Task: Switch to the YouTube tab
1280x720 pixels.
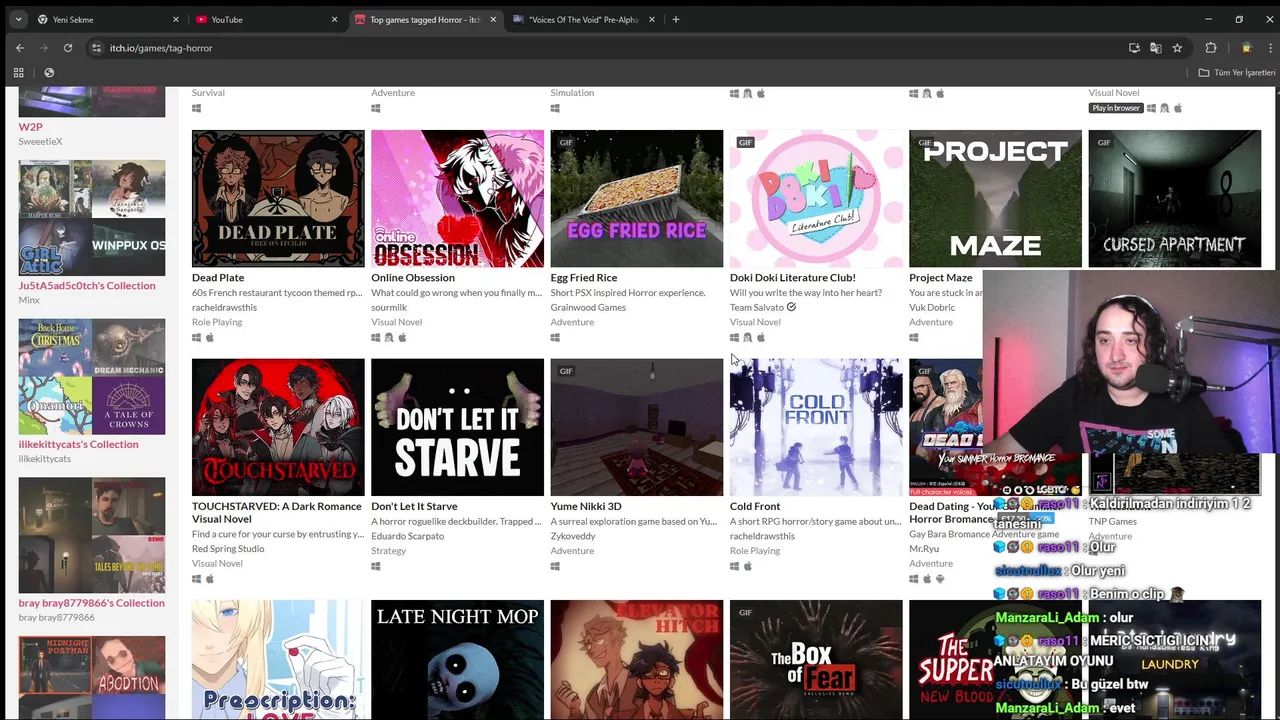Action: pyautogui.click(x=266, y=19)
